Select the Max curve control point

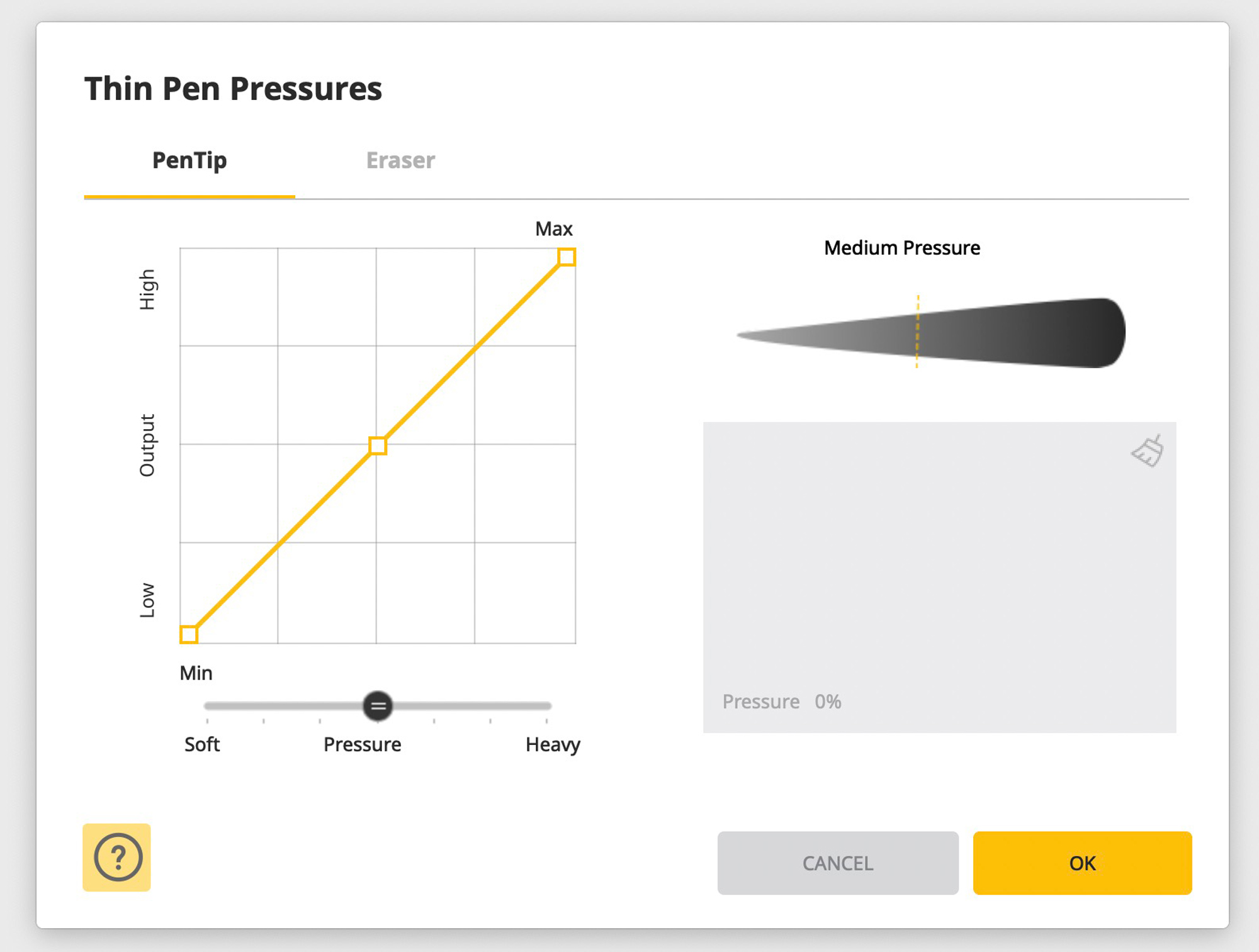pos(567,257)
